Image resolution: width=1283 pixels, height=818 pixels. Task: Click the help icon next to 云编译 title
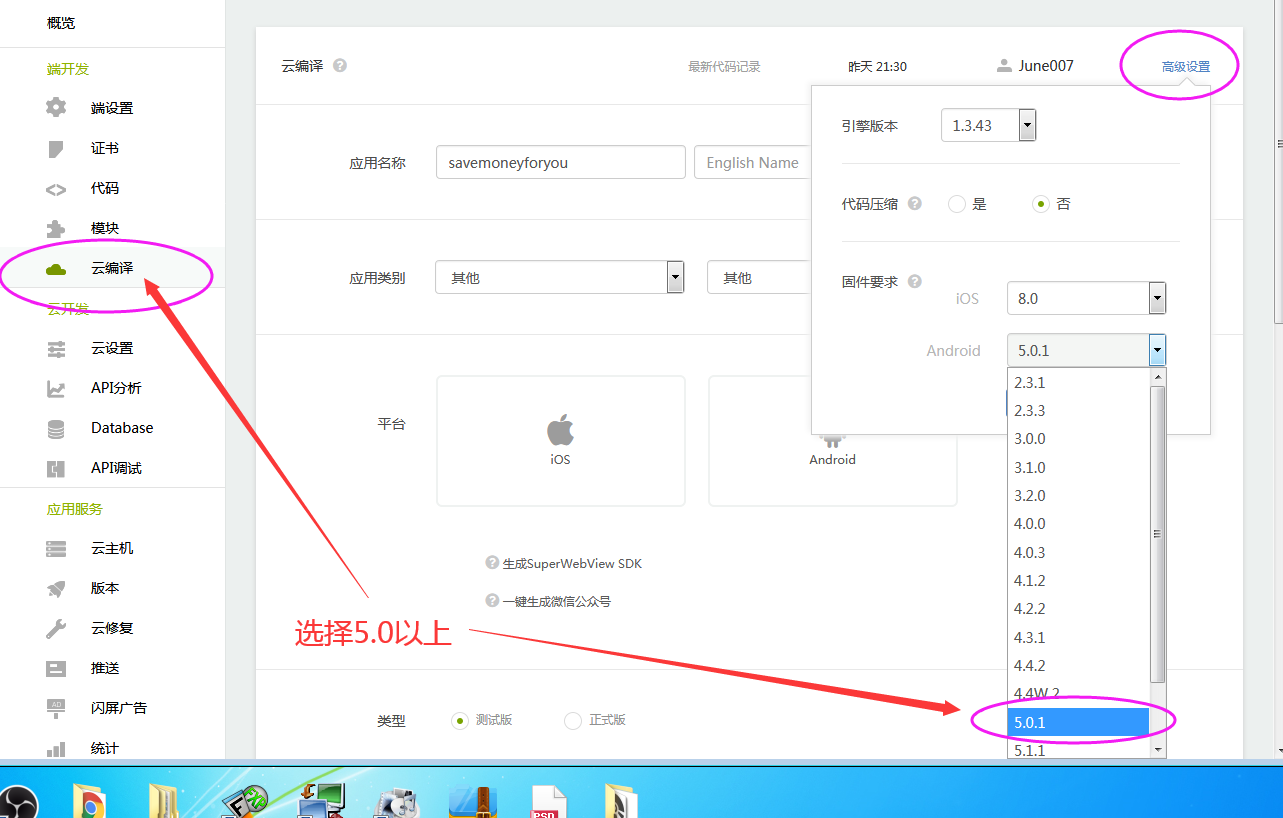[x=340, y=66]
